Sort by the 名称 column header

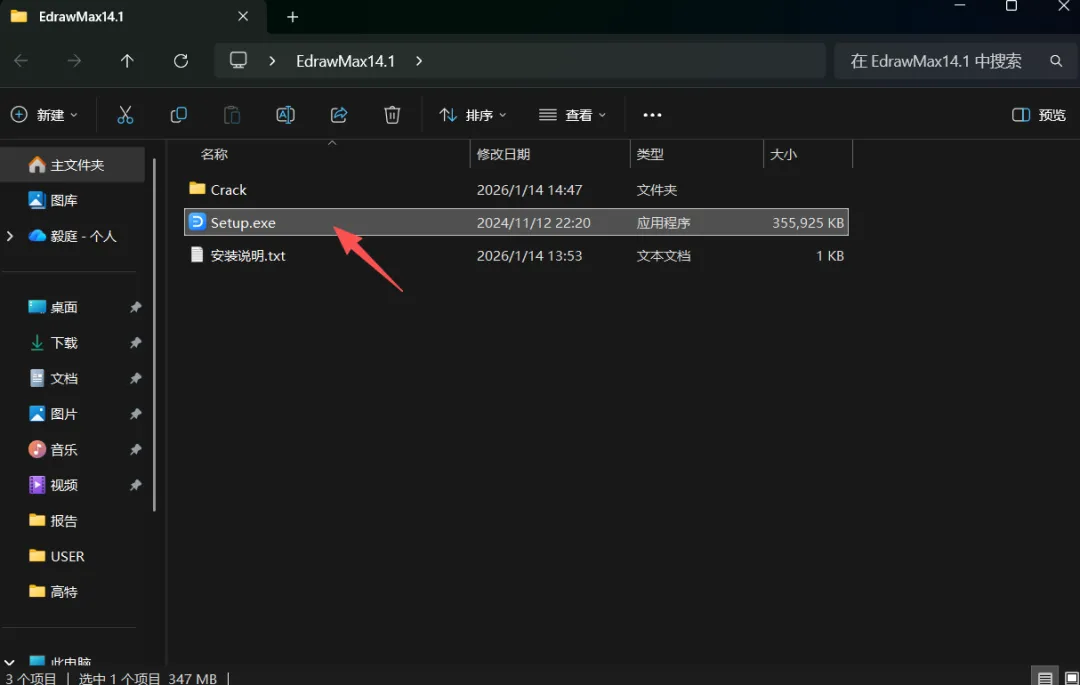(214, 154)
